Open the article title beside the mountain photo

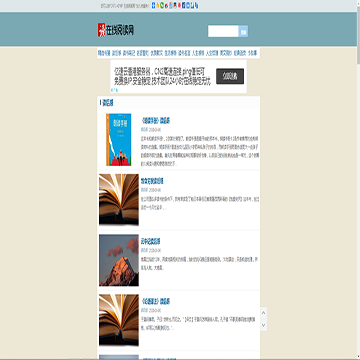(x=151, y=241)
